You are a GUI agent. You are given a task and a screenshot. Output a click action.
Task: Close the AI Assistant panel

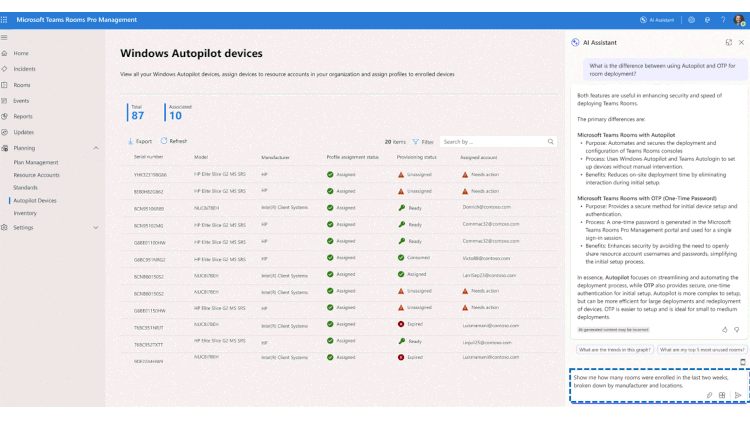(741, 43)
